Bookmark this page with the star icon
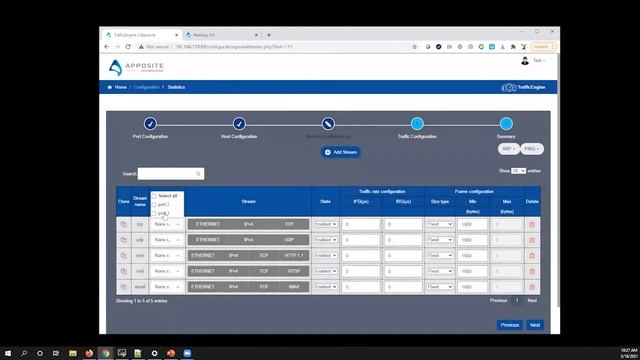Viewport: 640px width, 360px height. [x=415, y=47]
